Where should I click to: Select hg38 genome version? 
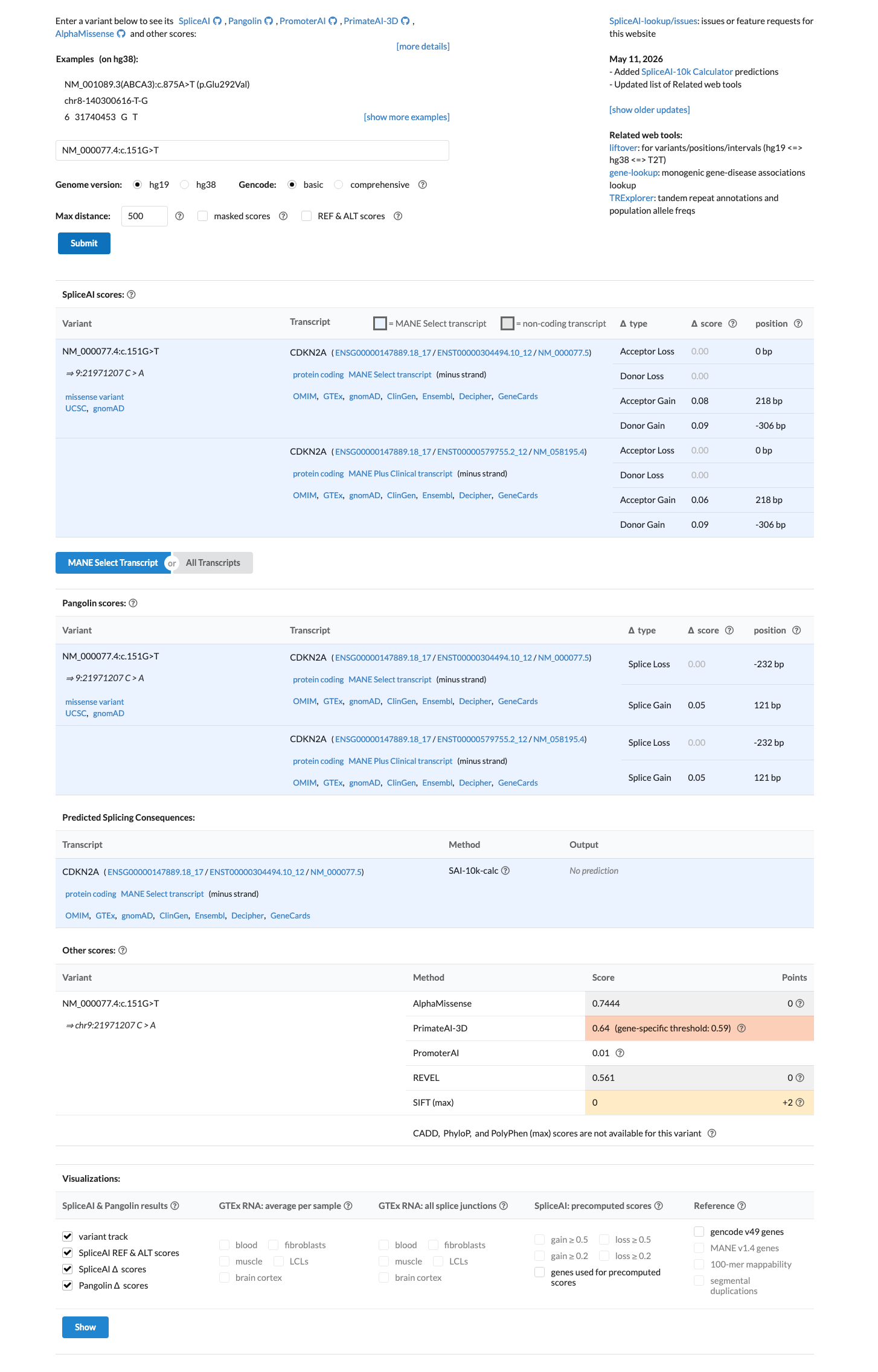pyautogui.click(x=185, y=185)
